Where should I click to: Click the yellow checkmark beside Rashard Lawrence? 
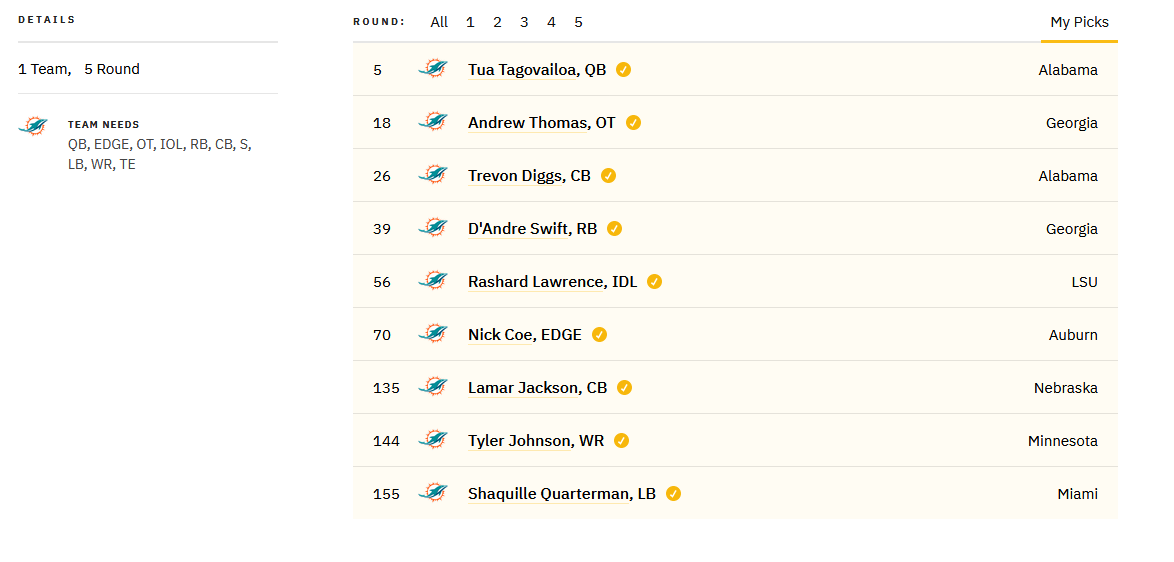click(654, 281)
